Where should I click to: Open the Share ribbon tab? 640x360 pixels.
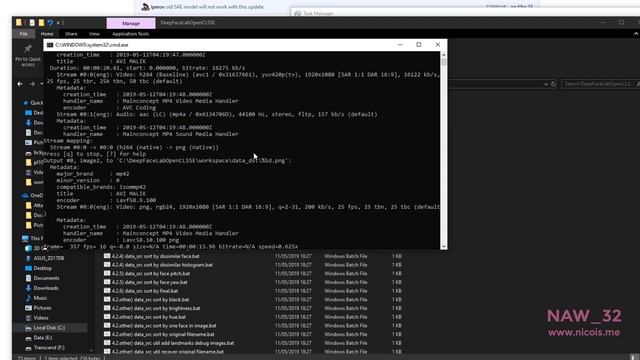coord(71,34)
